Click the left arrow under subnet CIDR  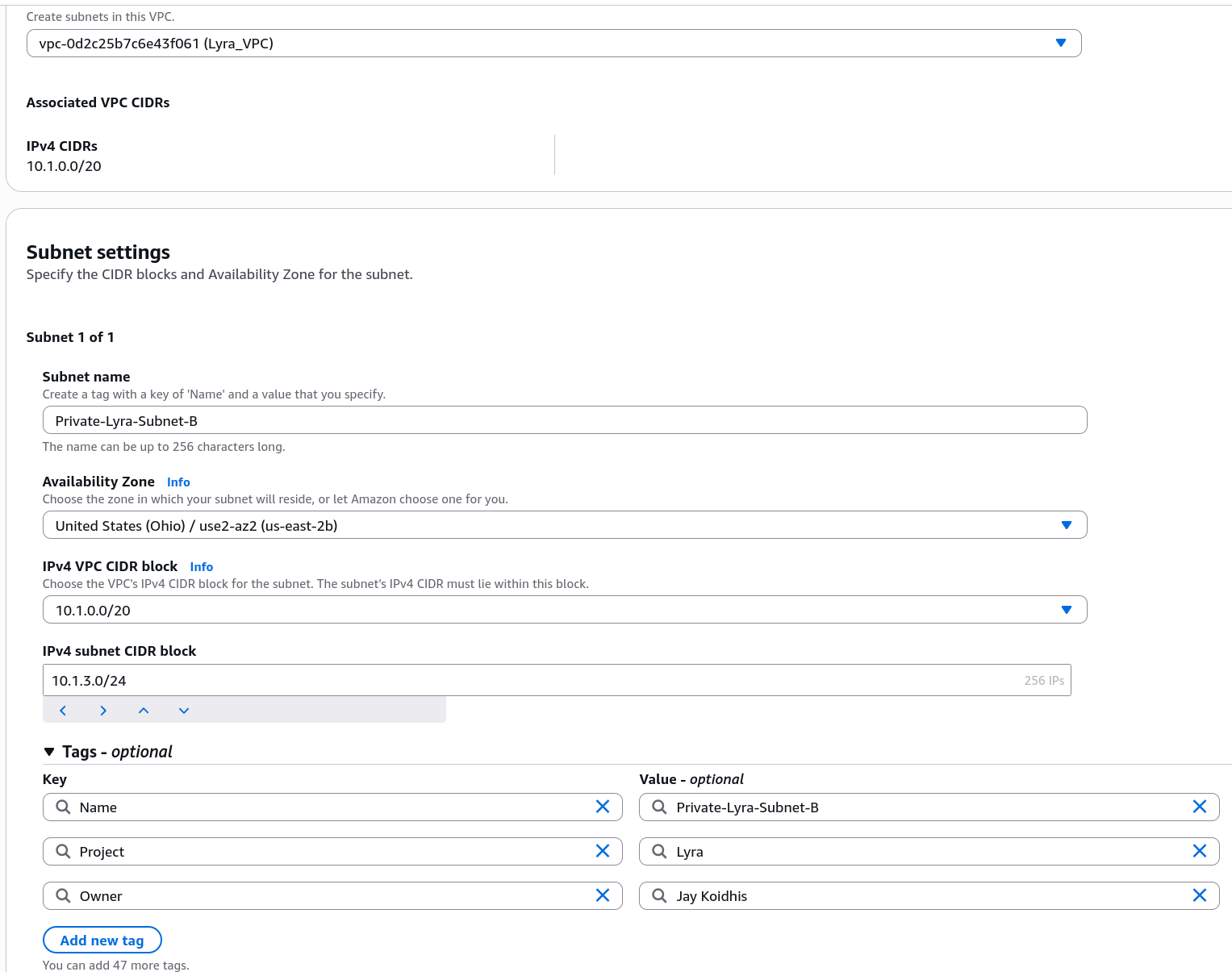tap(63, 711)
